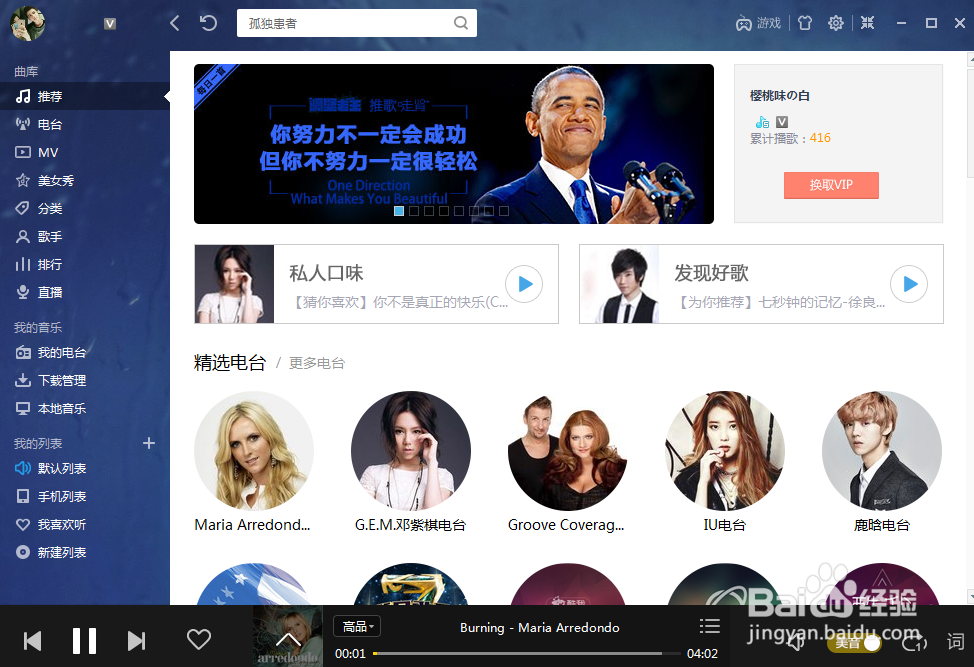Play the 私人口味 personal taste station
The height and width of the screenshot is (667, 974).
[524, 284]
